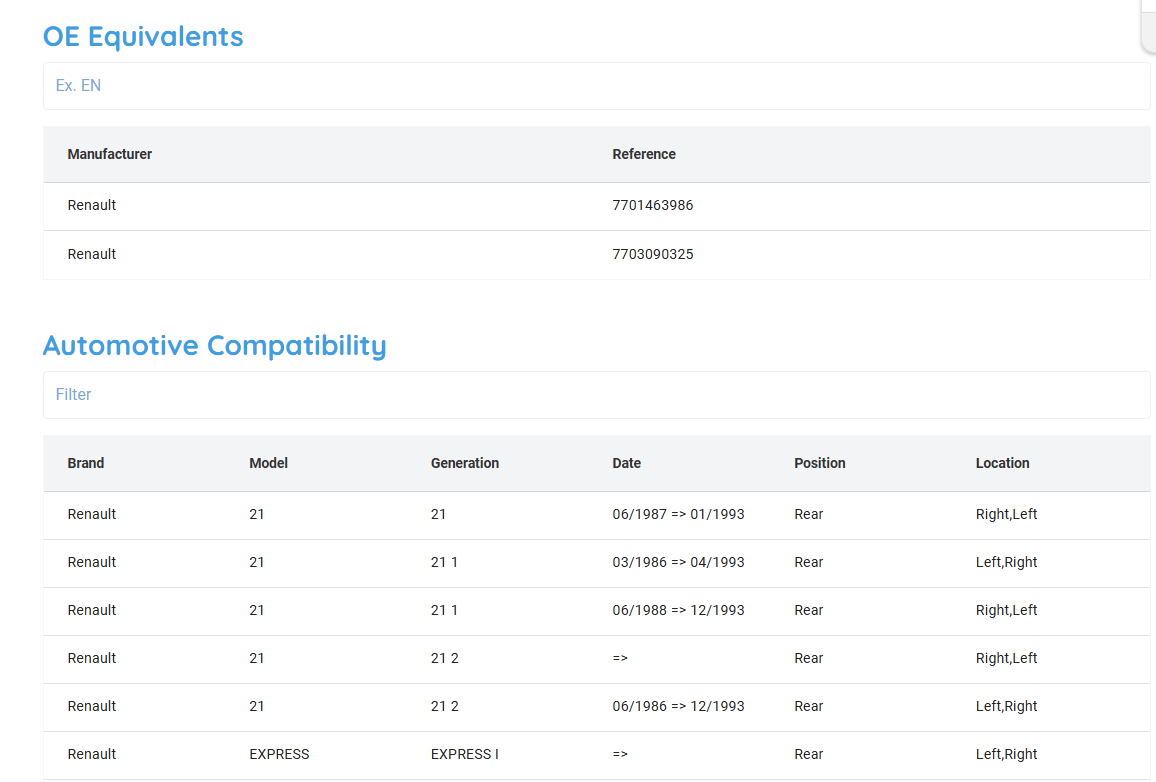
Task: Click the Position column header
Action: tap(820, 463)
